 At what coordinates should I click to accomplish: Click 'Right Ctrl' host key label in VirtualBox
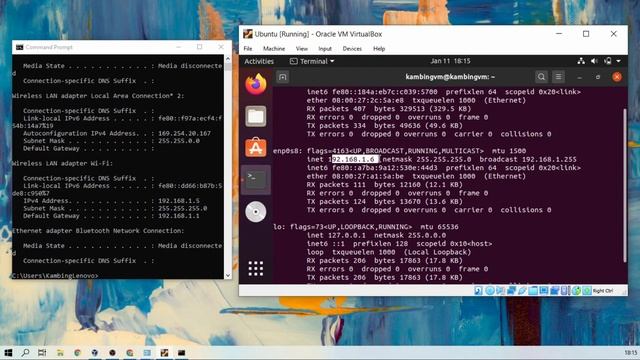click(x=603, y=291)
